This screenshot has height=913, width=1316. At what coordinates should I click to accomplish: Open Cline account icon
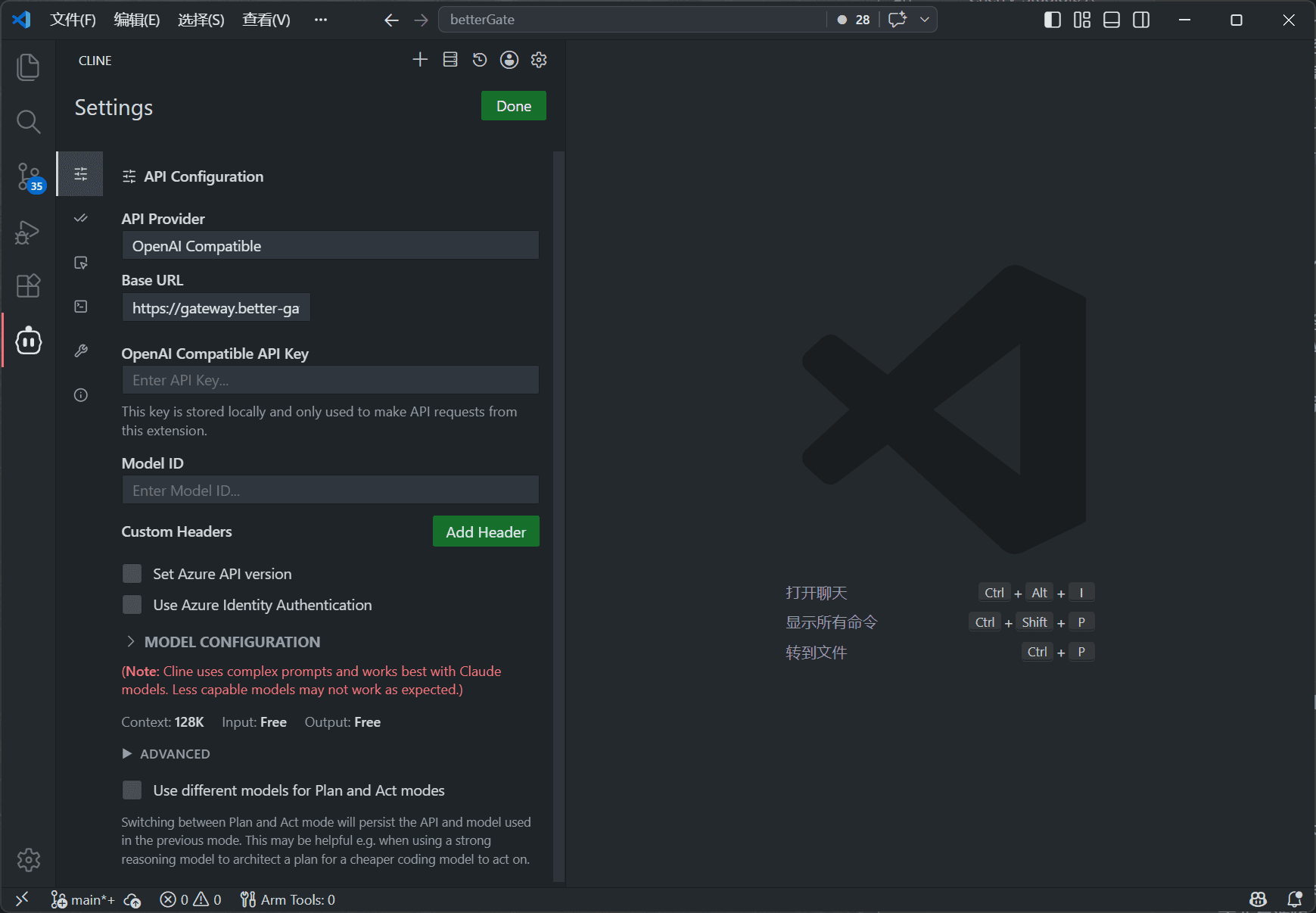point(509,60)
